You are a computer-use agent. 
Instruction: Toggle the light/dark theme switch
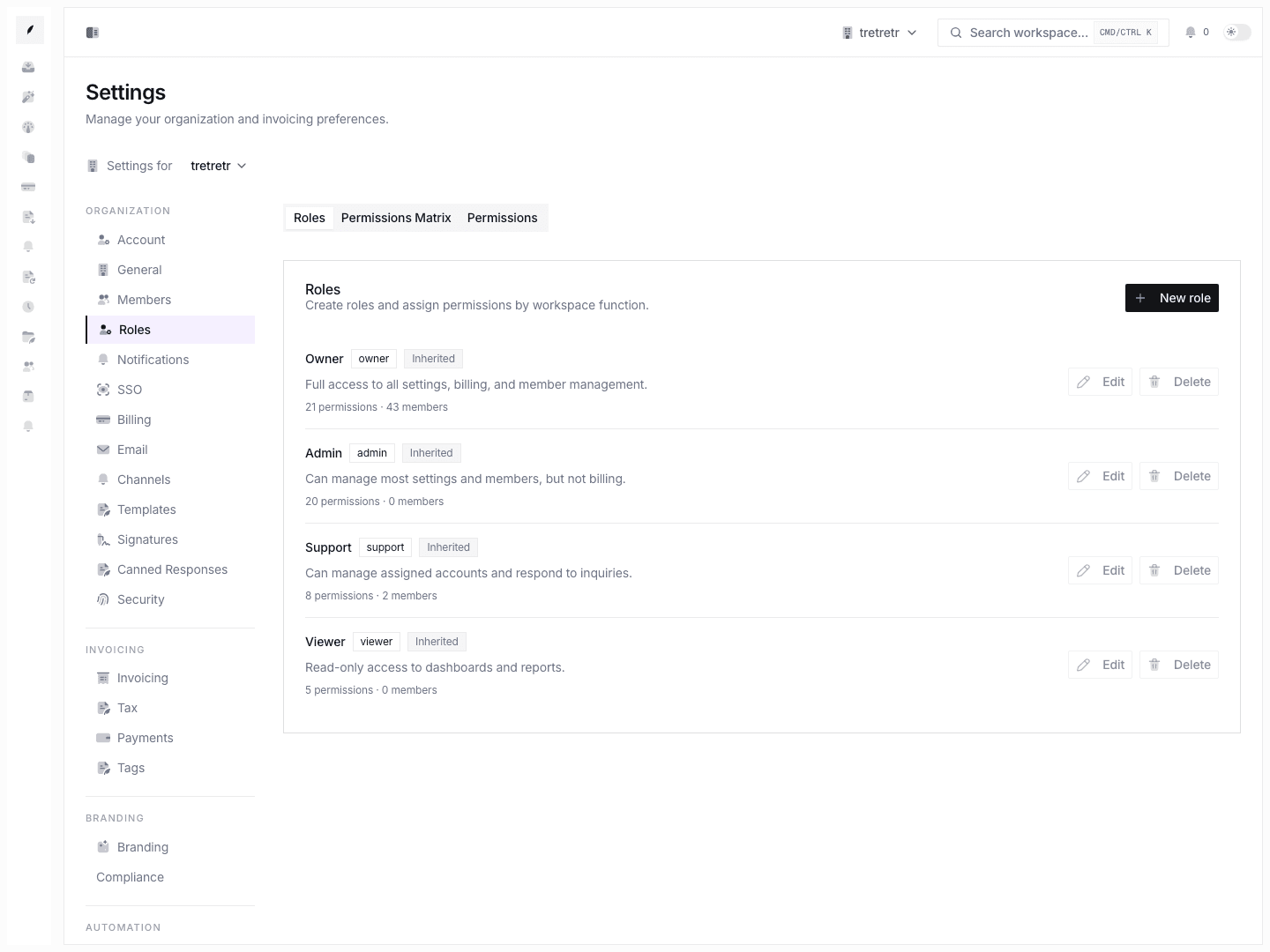tap(1237, 33)
